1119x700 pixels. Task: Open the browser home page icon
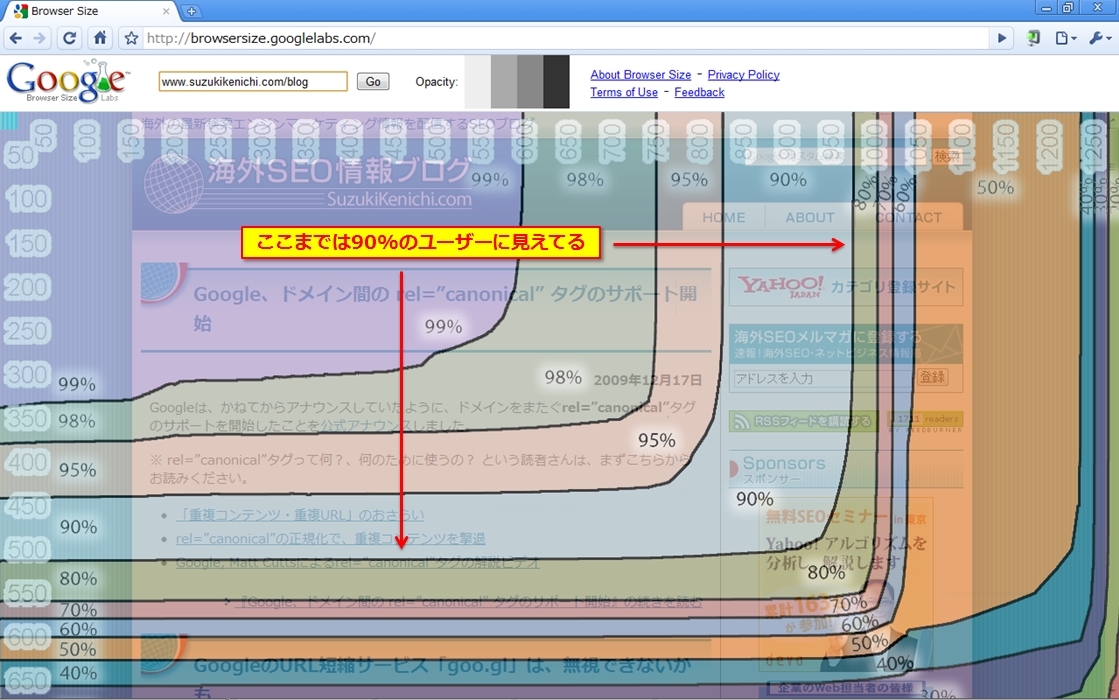coord(101,39)
